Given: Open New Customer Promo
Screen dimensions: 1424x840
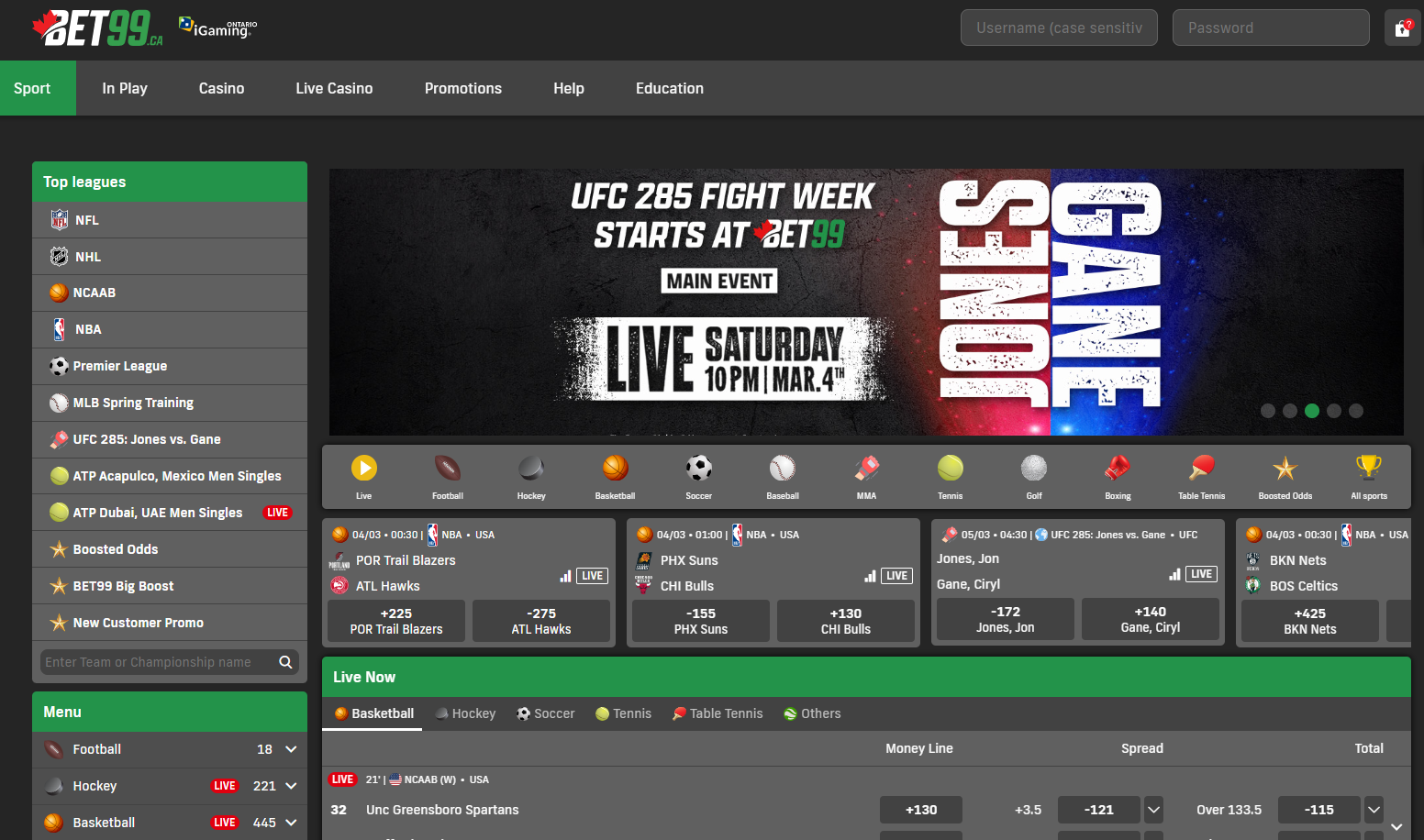Looking at the screenshot, I should click(x=170, y=624).
